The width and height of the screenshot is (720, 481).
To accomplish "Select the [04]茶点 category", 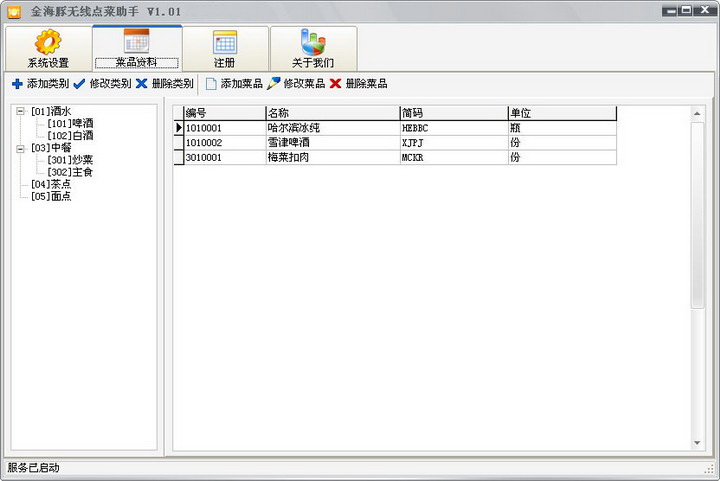I will pyautogui.click(x=51, y=184).
